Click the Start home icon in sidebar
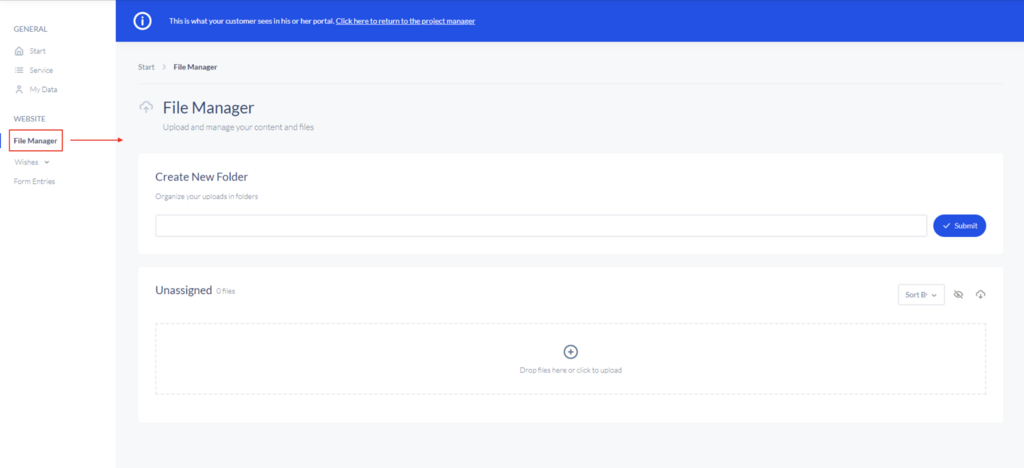Image resolution: width=1024 pixels, height=468 pixels. coord(19,51)
